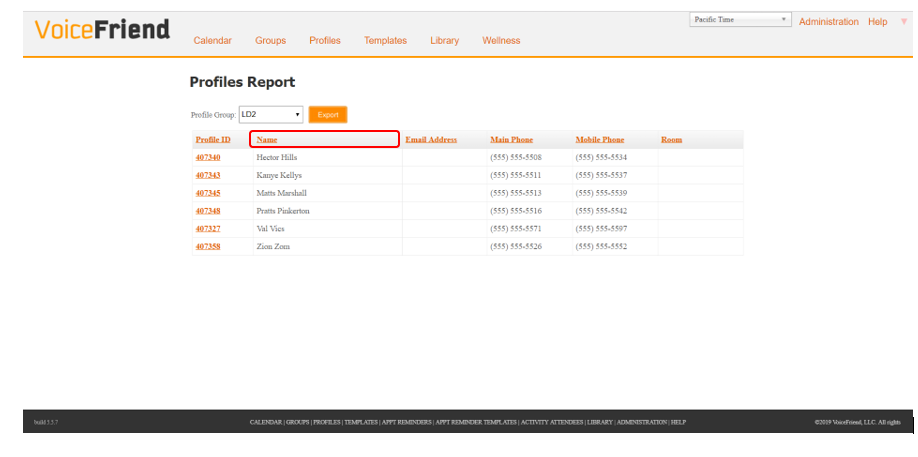
Task: Click main phone (555) 555-5516
Action: click(516, 211)
